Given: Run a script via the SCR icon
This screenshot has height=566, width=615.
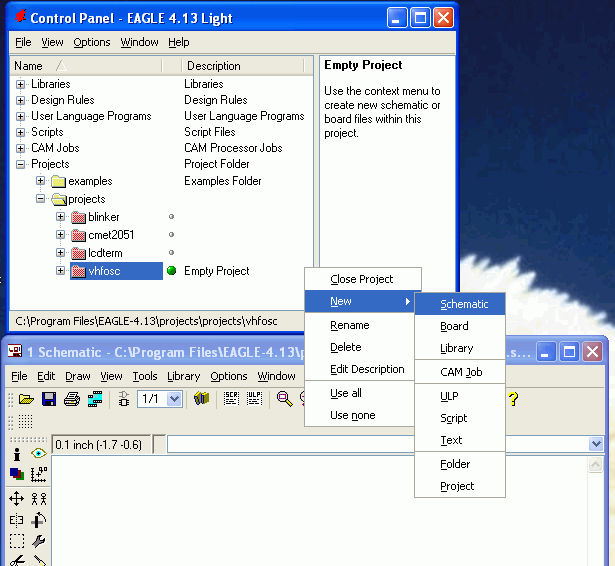Looking at the screenshot, I should point(231,399).
